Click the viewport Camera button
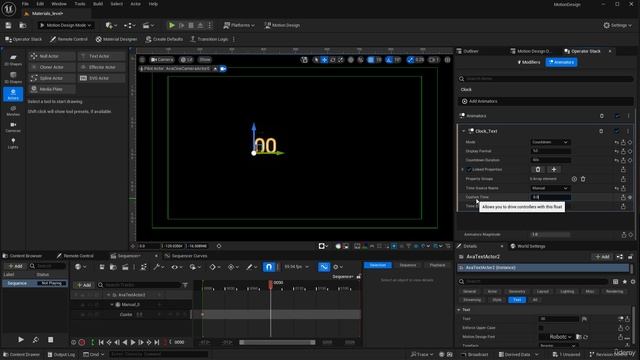This screenshot has height=360, width=640. click(x=162, y=60)
